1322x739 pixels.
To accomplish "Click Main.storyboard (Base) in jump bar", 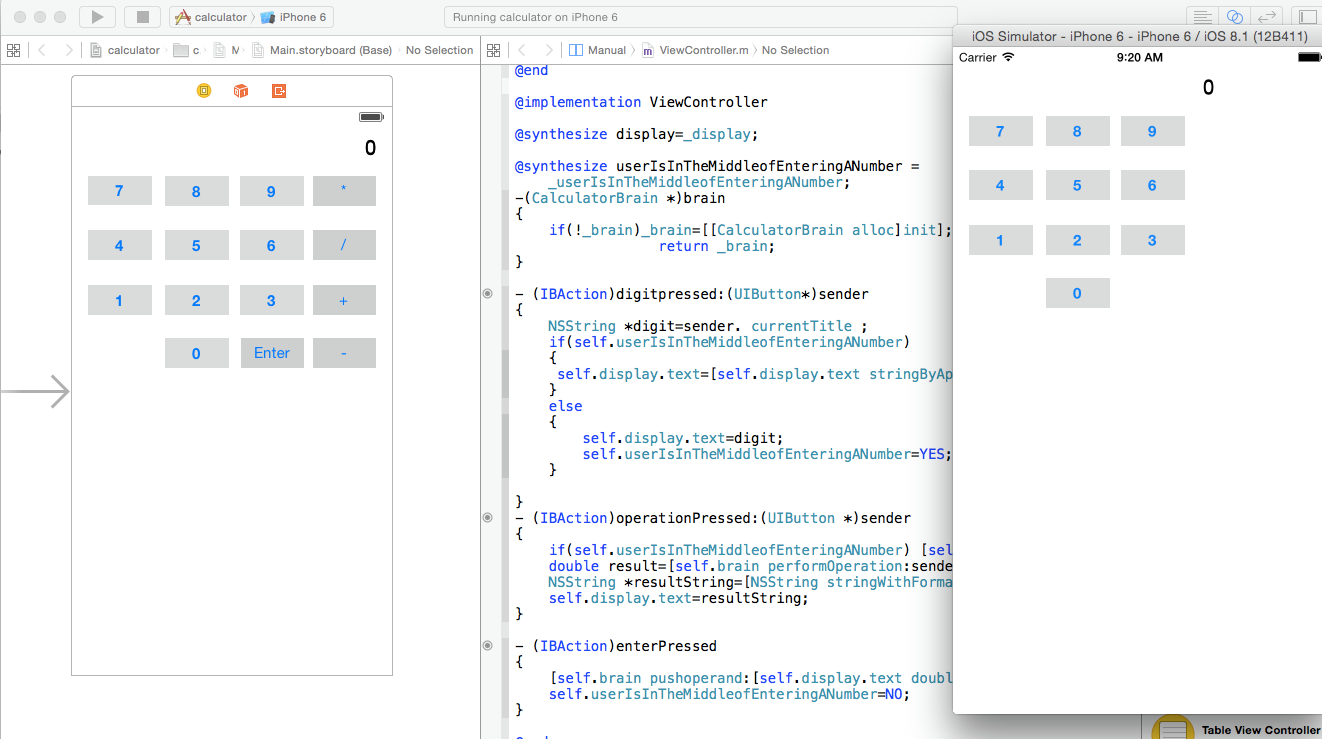I will [322, 50].
